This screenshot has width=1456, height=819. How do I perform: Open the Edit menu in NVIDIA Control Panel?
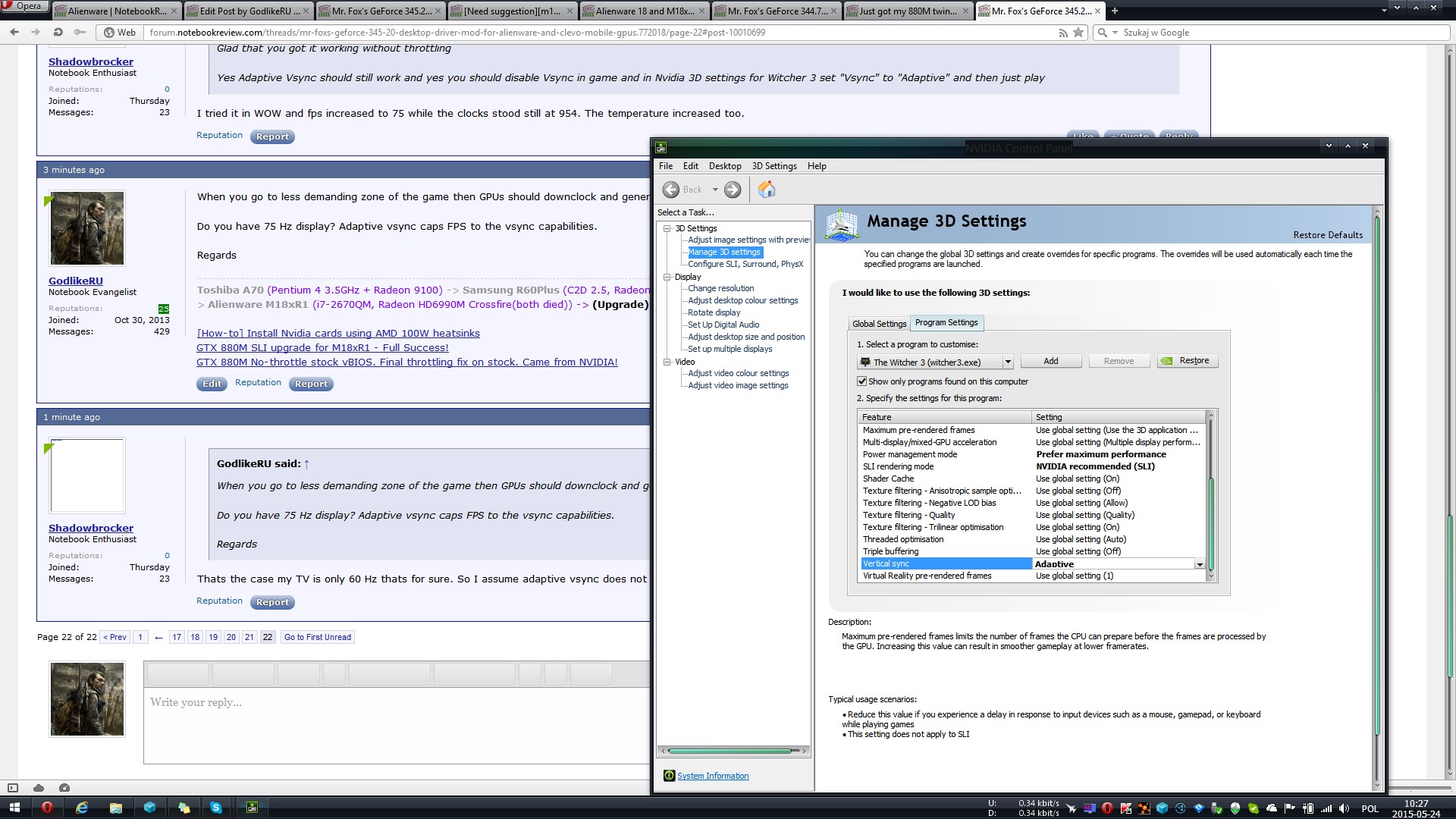click(691, 166)
